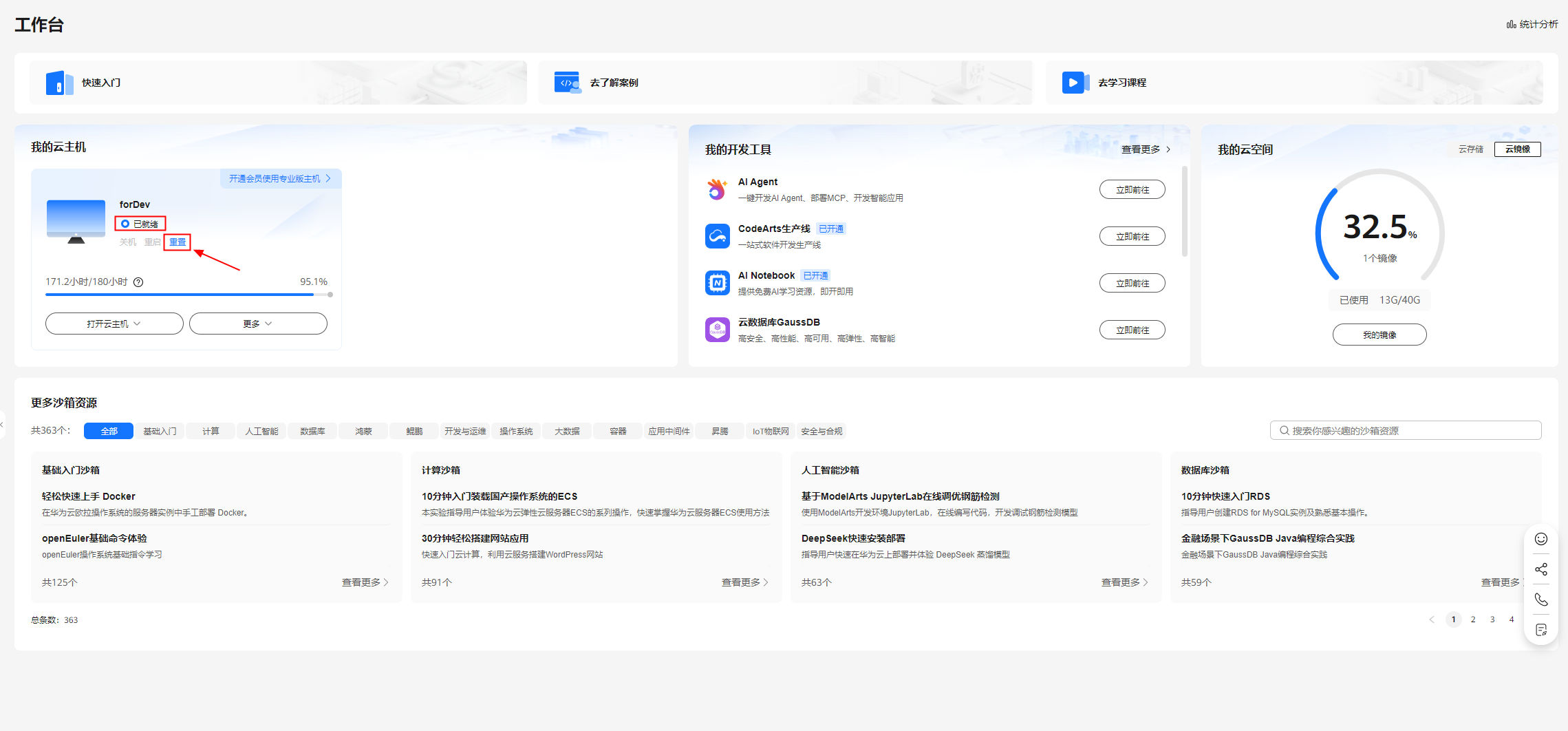Click the 我的镜像 button
Image resolution: width=1568 pixels, height=731 pixels.
[1379, 335]
